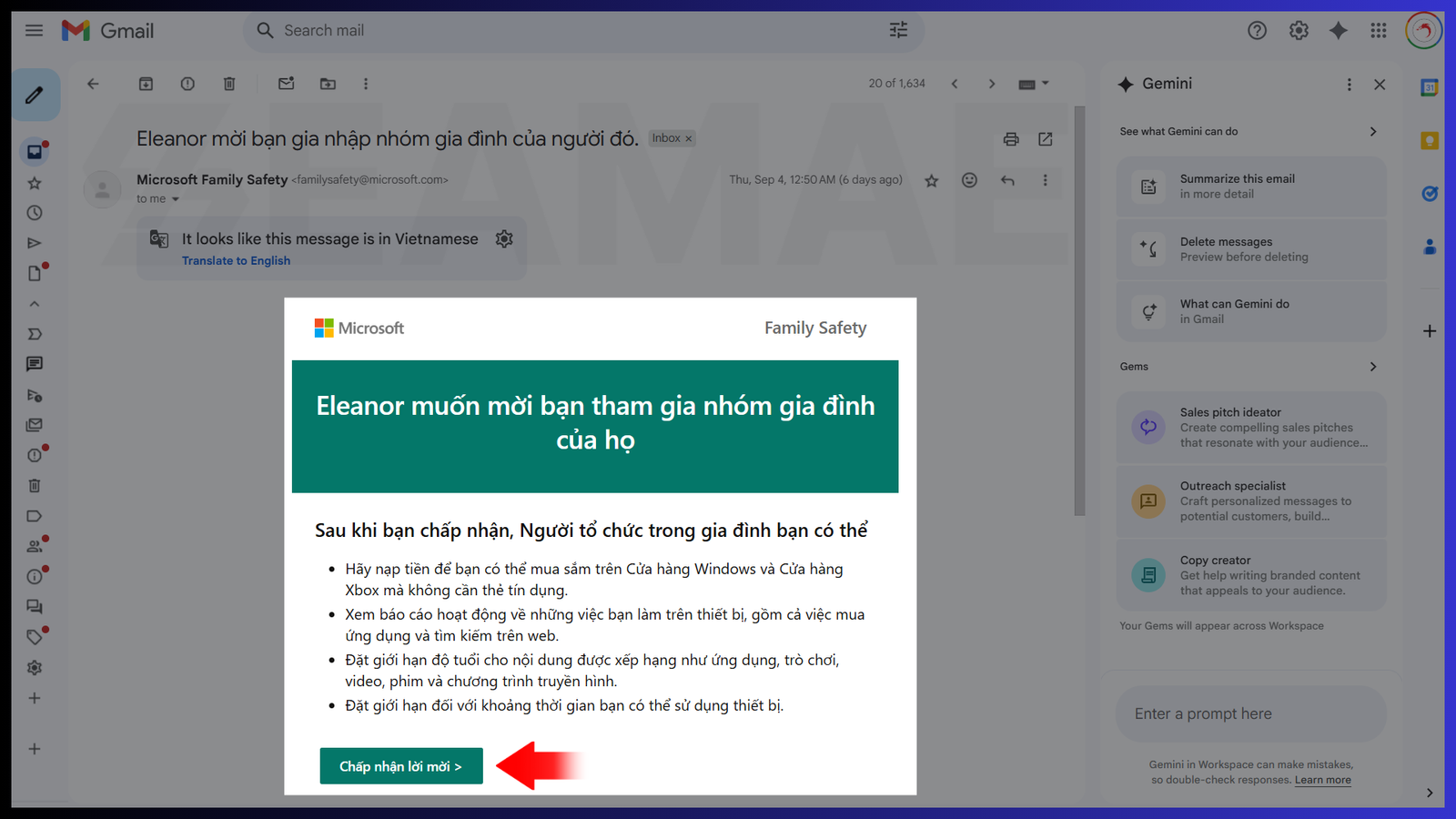Open Google apps grid
The width and height of the screenshot is (1456, 819).
1379,31
